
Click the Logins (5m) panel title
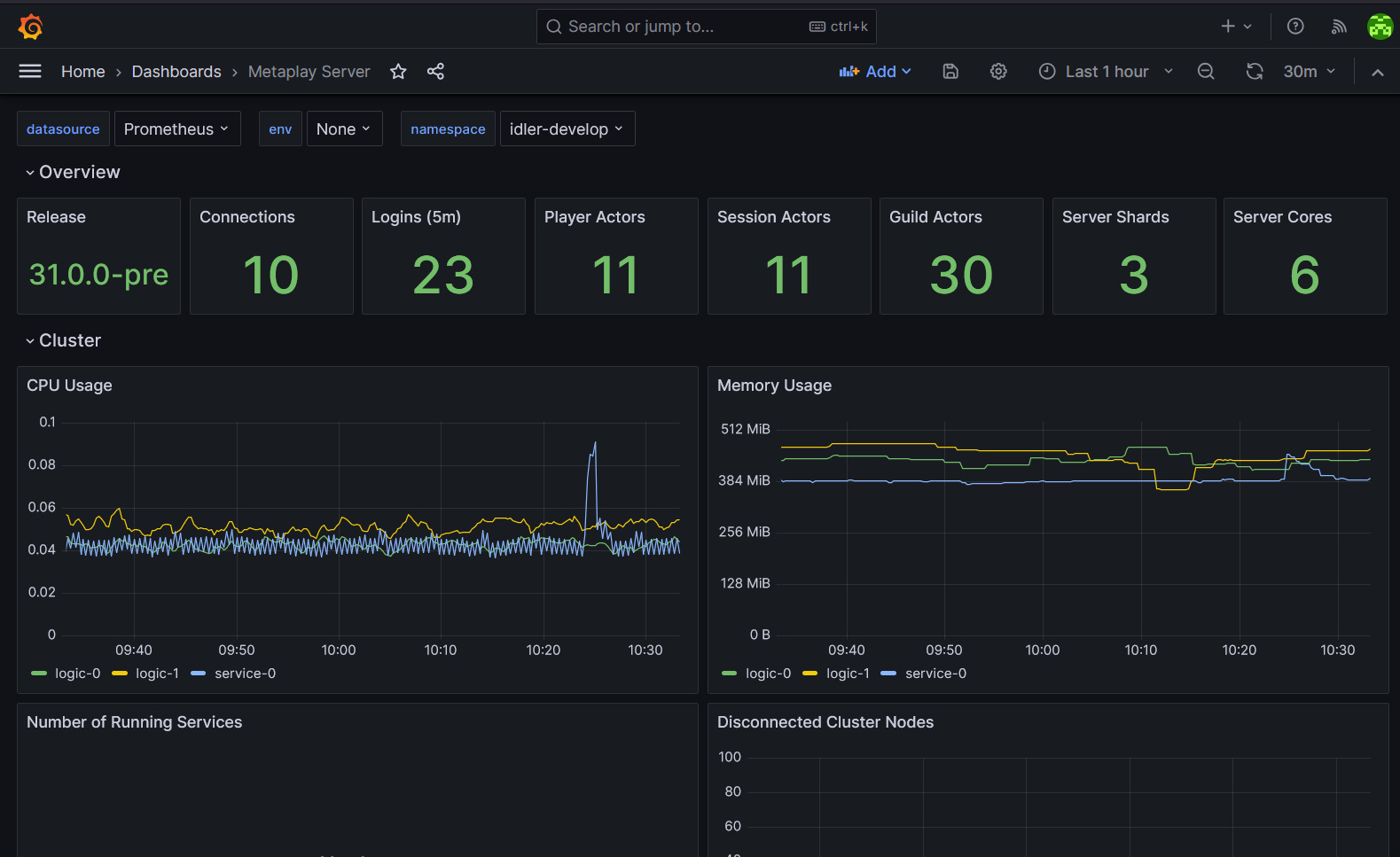[416, 217]
